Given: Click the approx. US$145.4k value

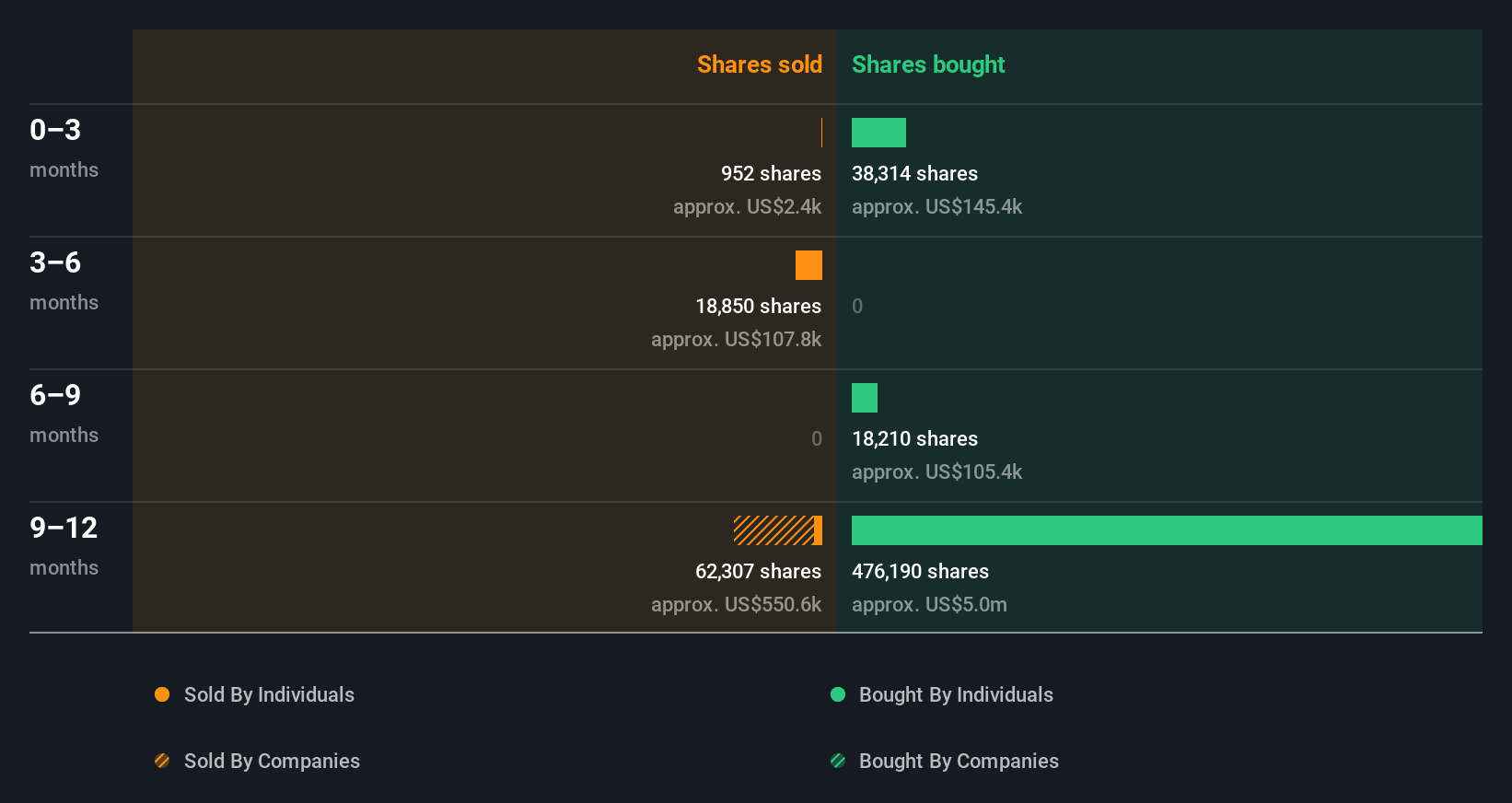Looking at the screenshot, I should 936,206.
